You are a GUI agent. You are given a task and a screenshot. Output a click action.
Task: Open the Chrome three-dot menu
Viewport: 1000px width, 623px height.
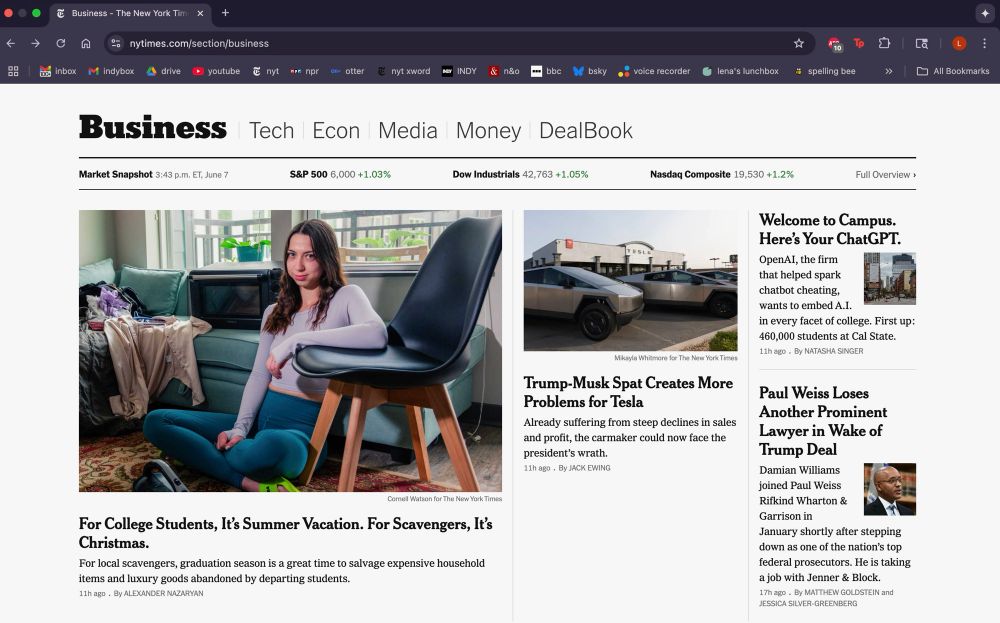tap(984, 43)
